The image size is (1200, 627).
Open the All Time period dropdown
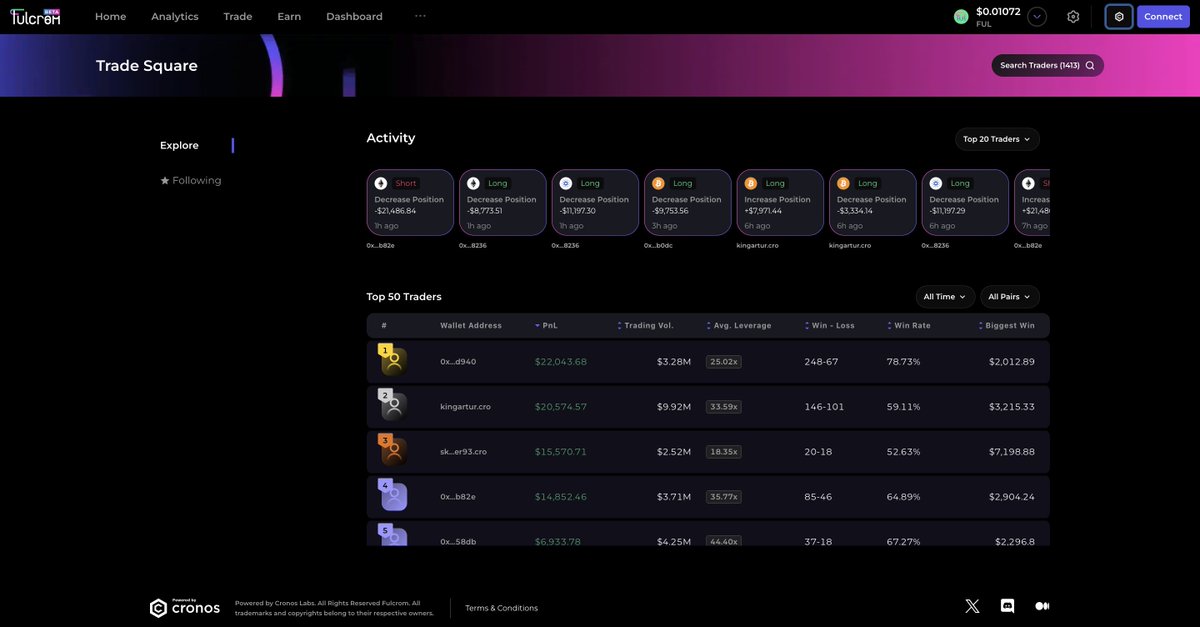[x=945, y=297]
